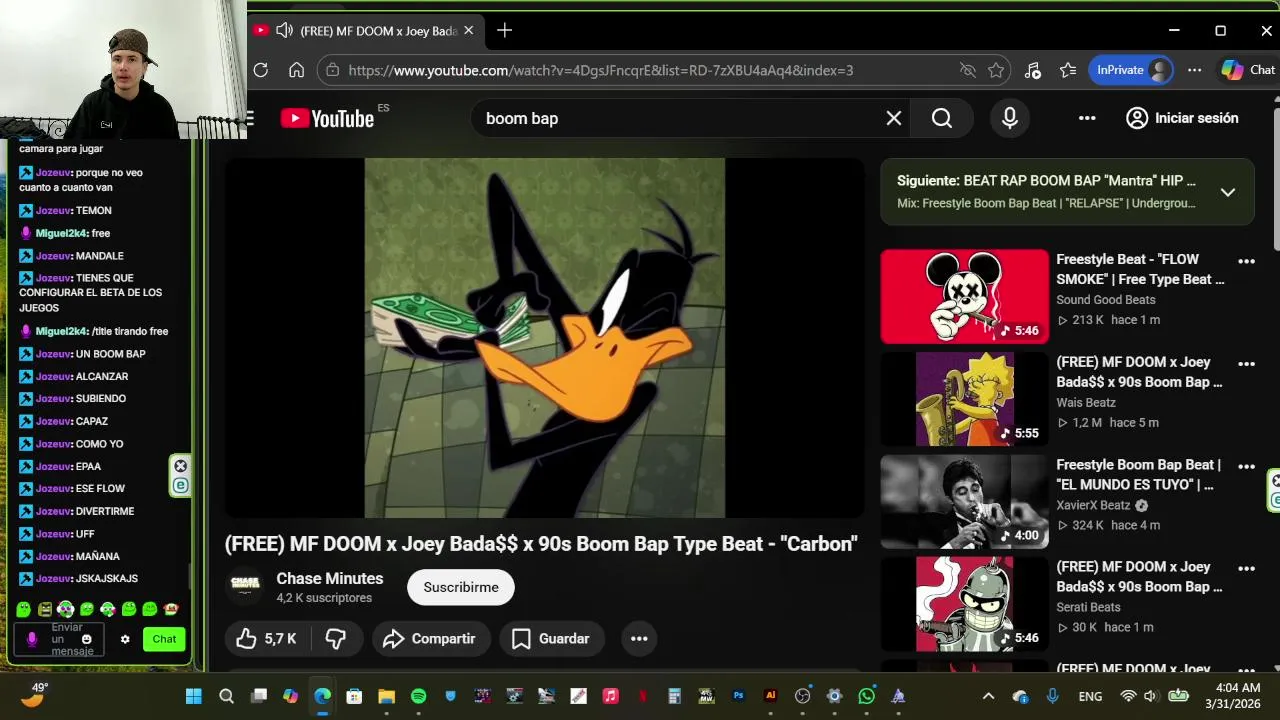
Task: Clear the boom bap search text
Action: coord(894,118)
